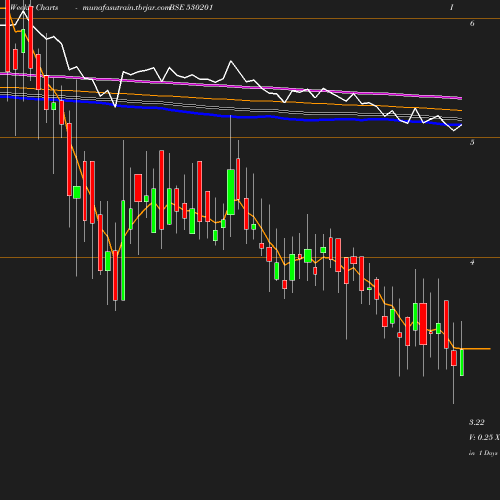Viewport: 500px width, 500px height.
Task: Click the '6' price axis label
Action: [472, 23]
